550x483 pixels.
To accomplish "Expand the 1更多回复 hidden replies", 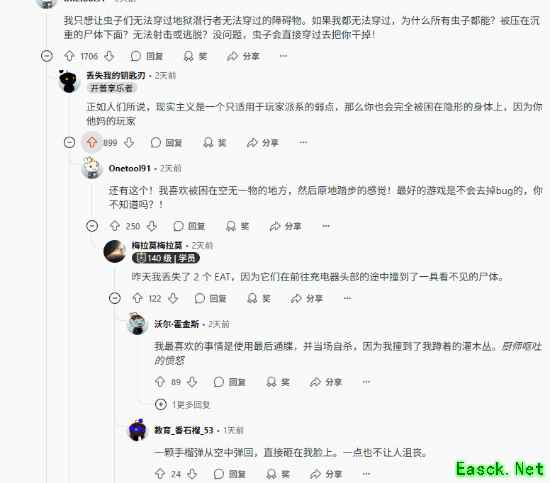I will click(x=183, y=405).
